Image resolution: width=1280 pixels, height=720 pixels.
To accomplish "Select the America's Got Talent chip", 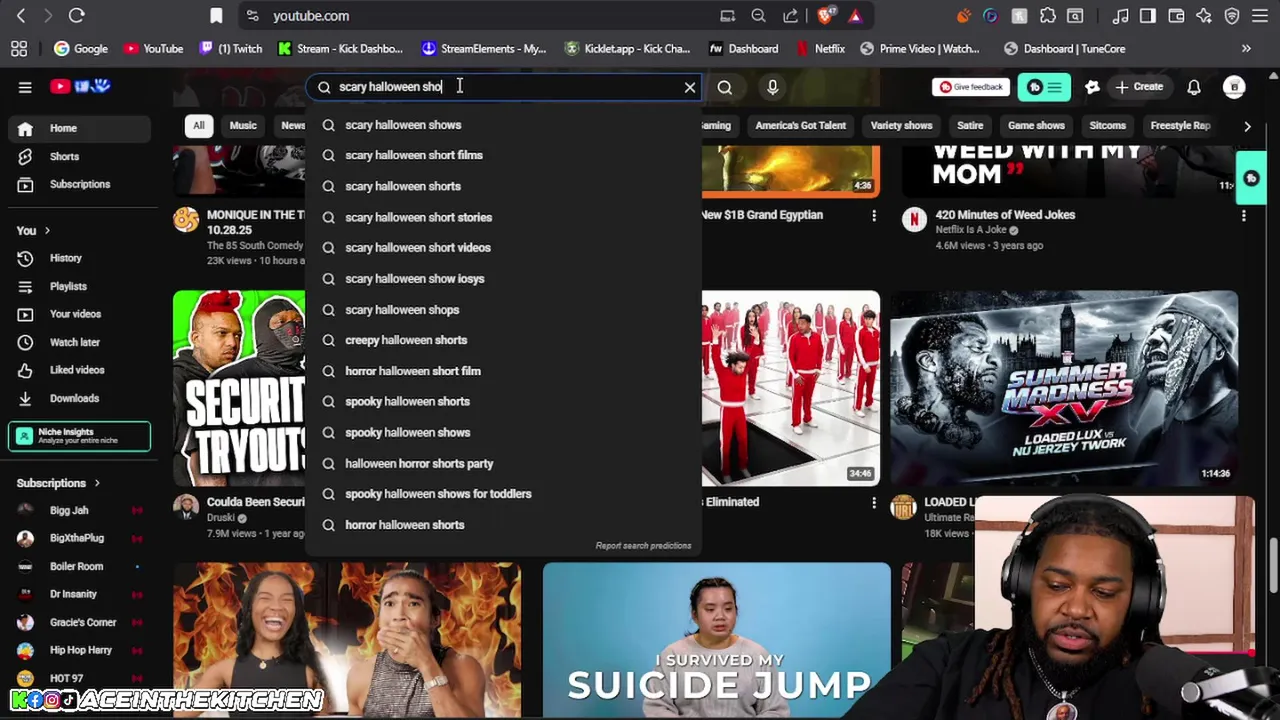I will pos(800,126).
